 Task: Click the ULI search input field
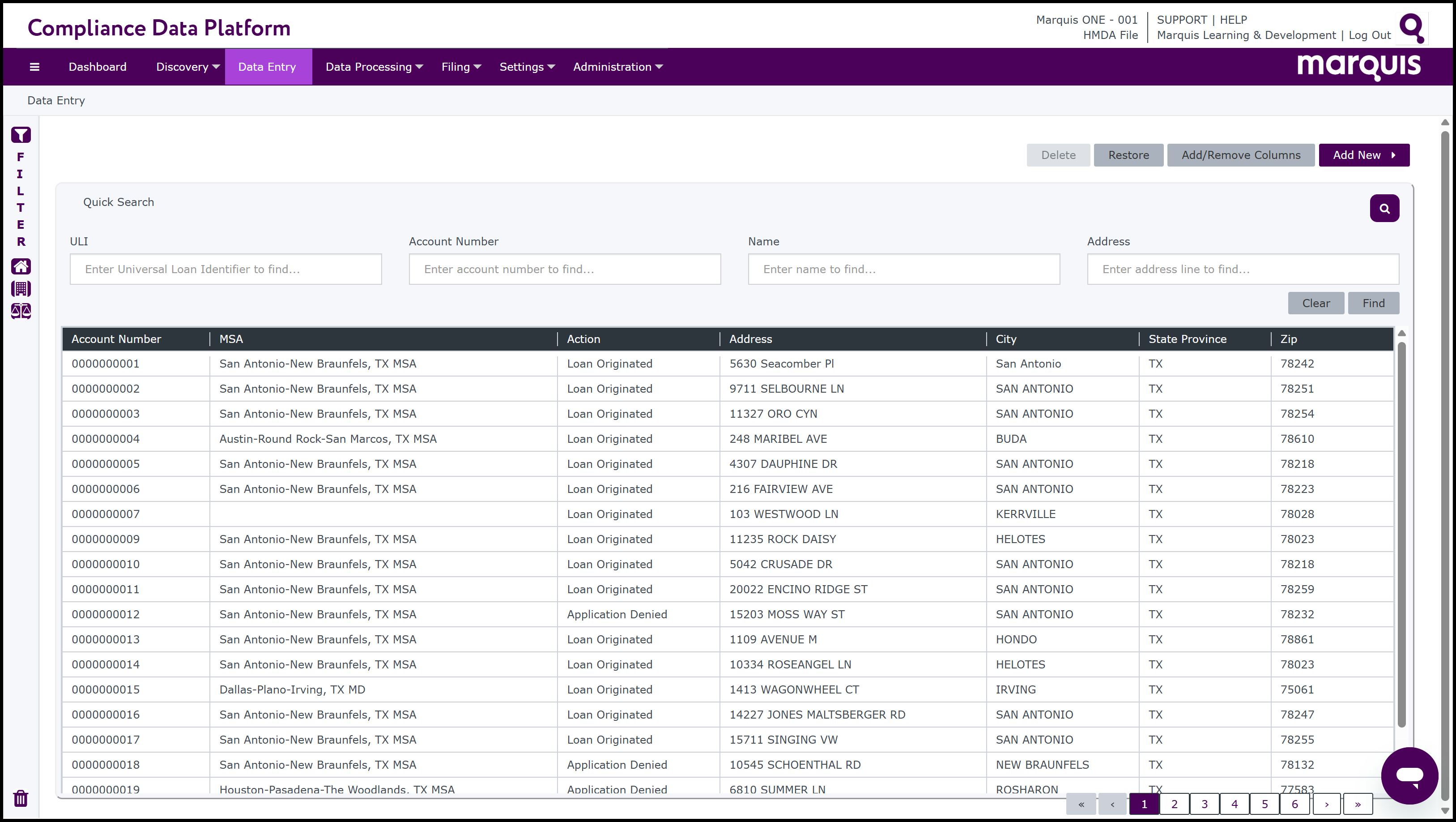226,269
